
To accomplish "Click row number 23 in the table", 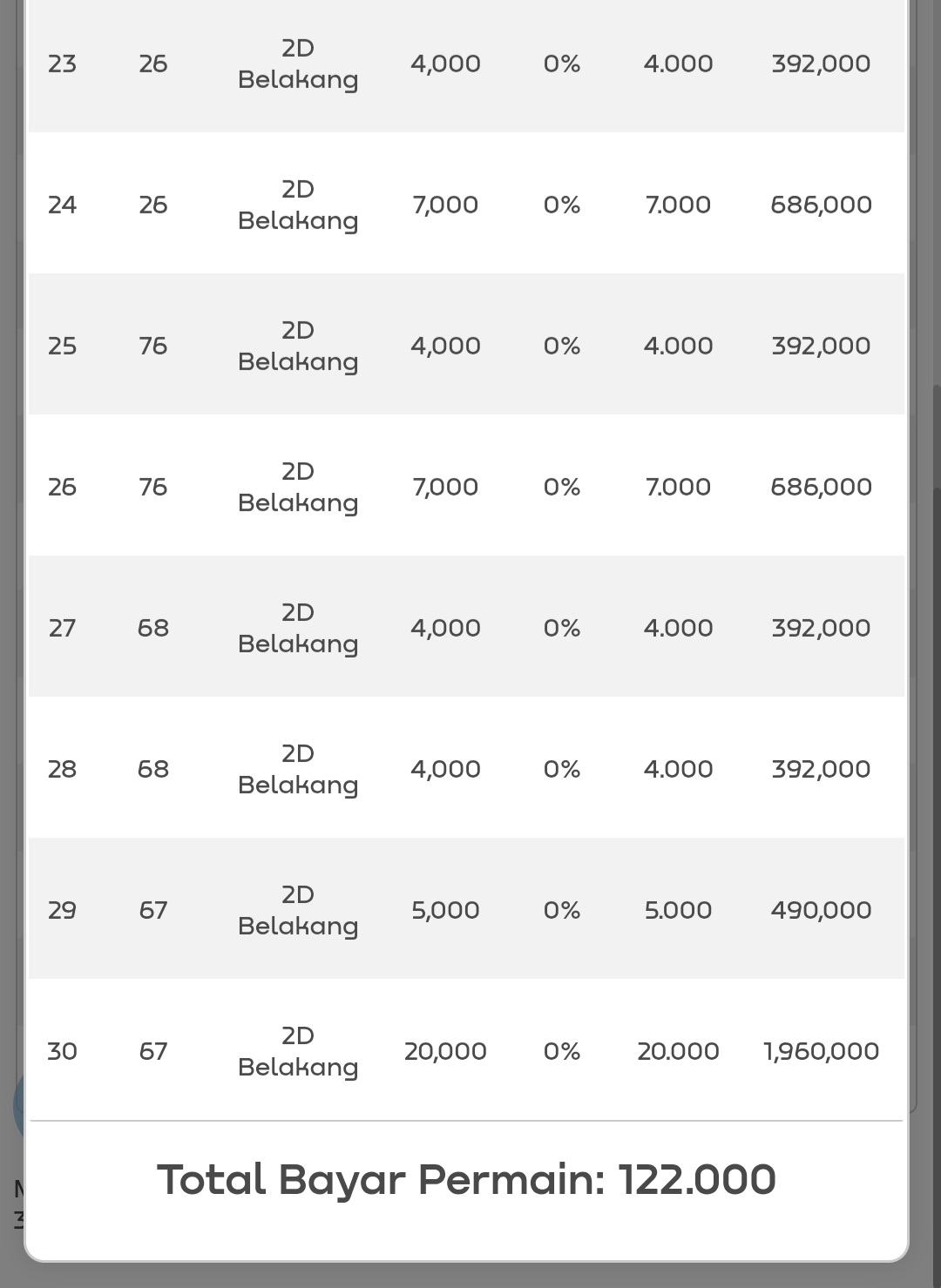I will pos(62,64).
